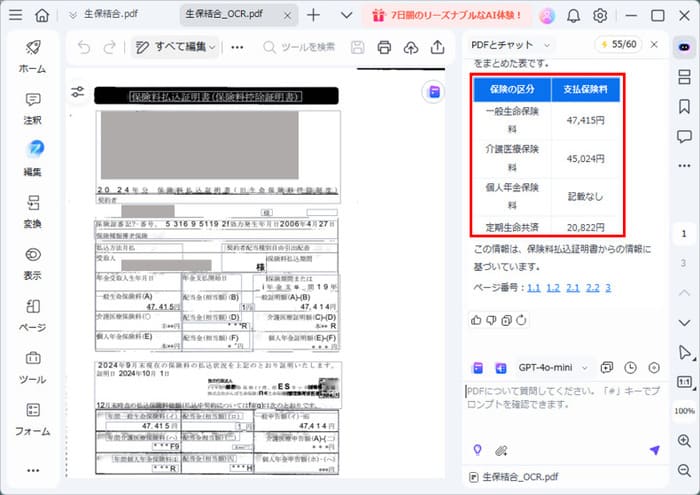Add a new tab with plus button
Viewport: 700px width, 495px height.
pos(313,15)
